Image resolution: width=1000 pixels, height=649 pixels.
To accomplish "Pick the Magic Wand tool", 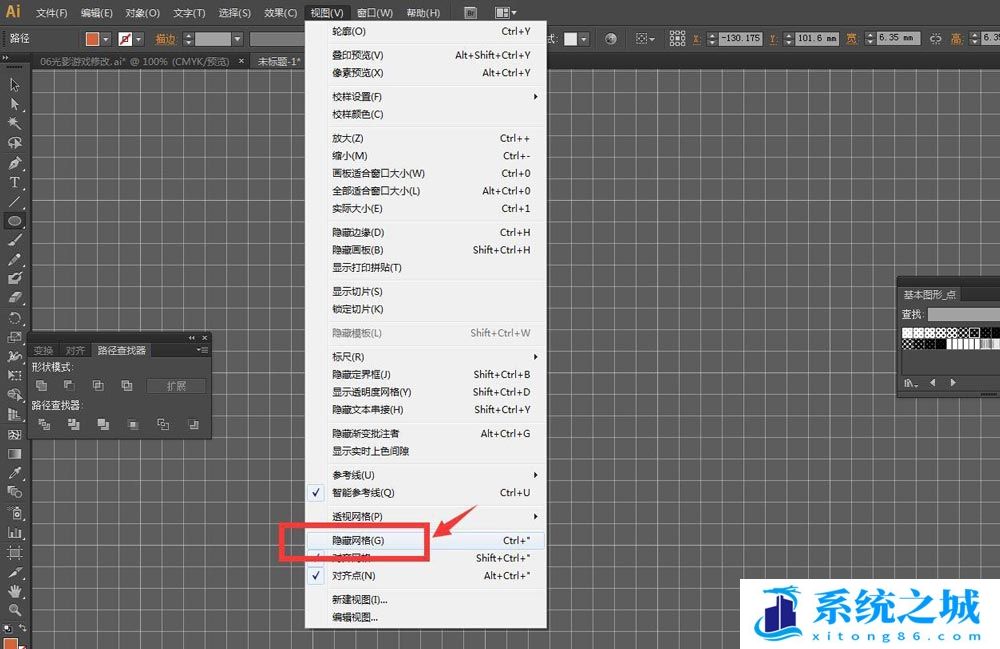I will (14, 123).
